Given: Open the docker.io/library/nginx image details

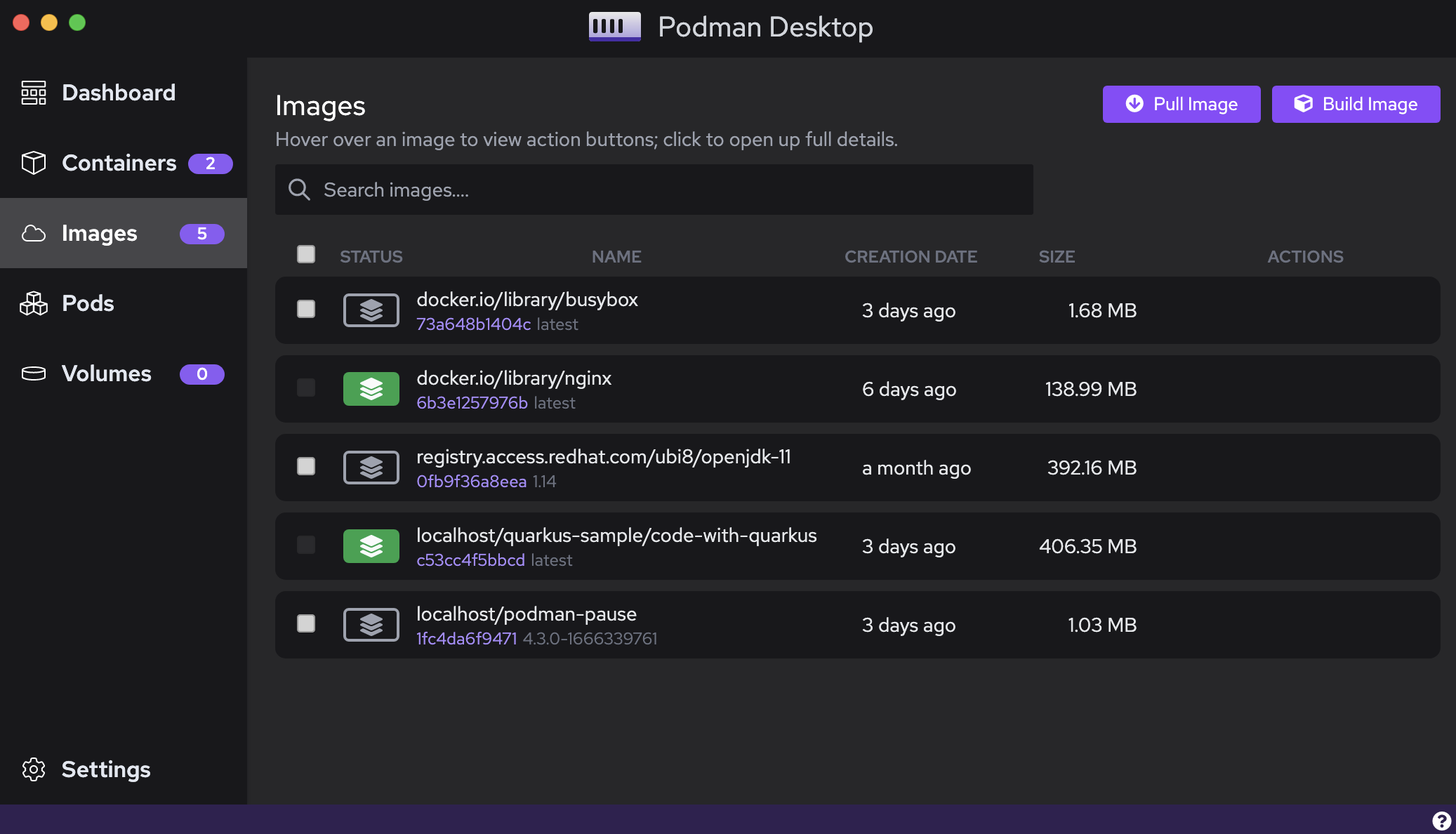Looking at the screenshot, I should coord(514,378).
